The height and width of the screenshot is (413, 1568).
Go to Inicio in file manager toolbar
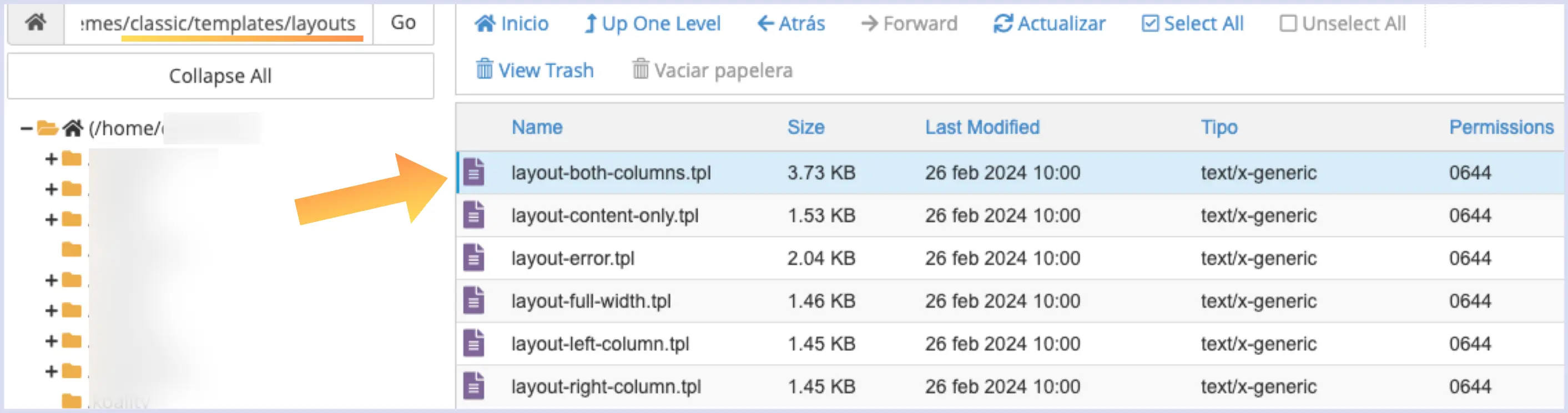pos(511,24)
